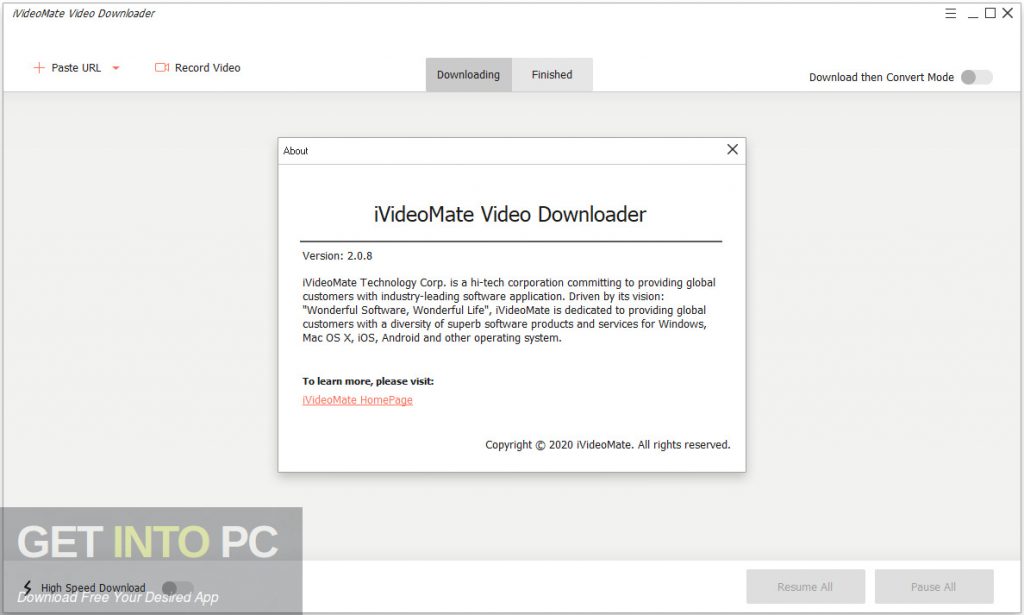Image resolution: width=1024 pixels, height=615 pixels.
Task: Switch to the Downloading tab
Action: coord(468,74)
